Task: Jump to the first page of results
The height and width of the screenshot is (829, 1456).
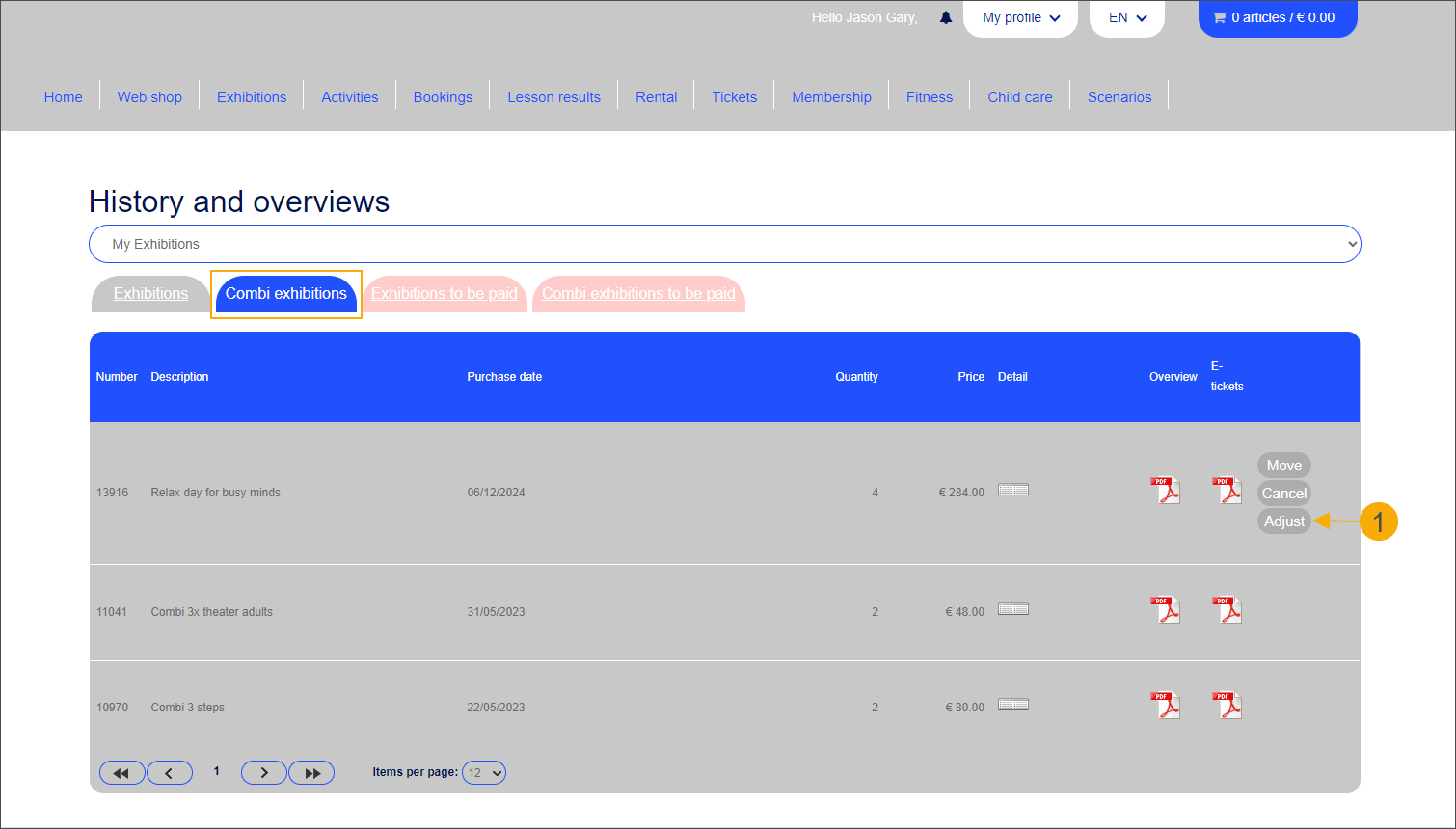Action: point(121,773)
